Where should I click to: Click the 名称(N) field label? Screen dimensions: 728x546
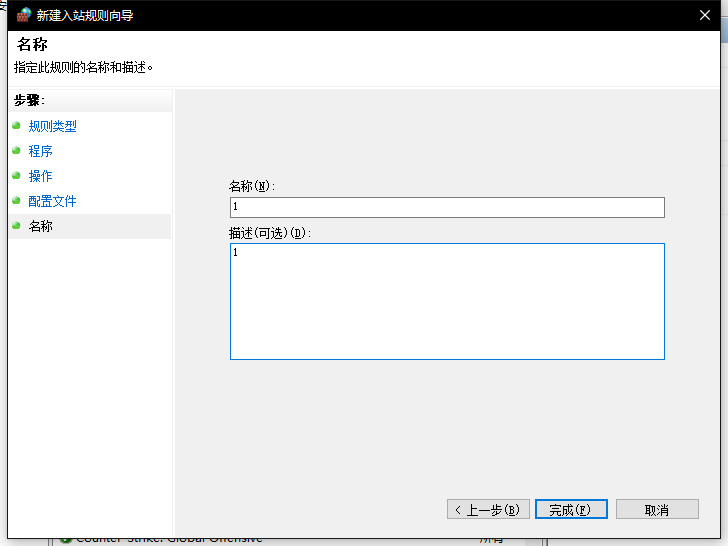pos(251,186)
